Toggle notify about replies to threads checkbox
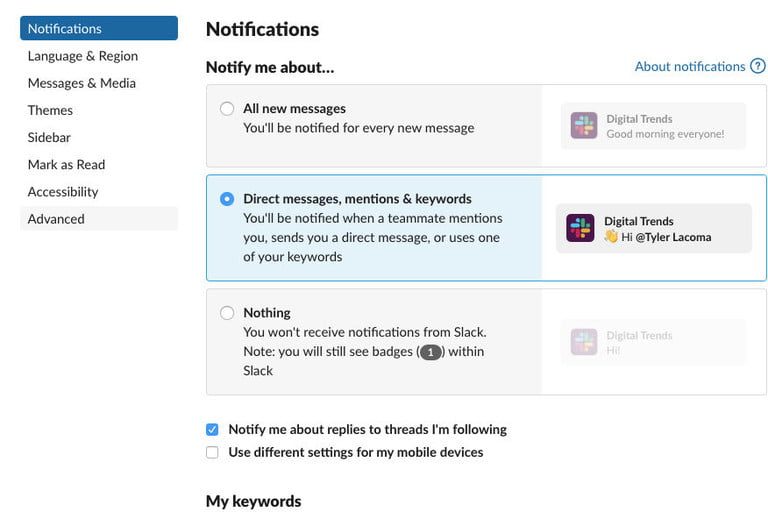The width and height of the screenshot is (768, 512). (x=212, y=430)
